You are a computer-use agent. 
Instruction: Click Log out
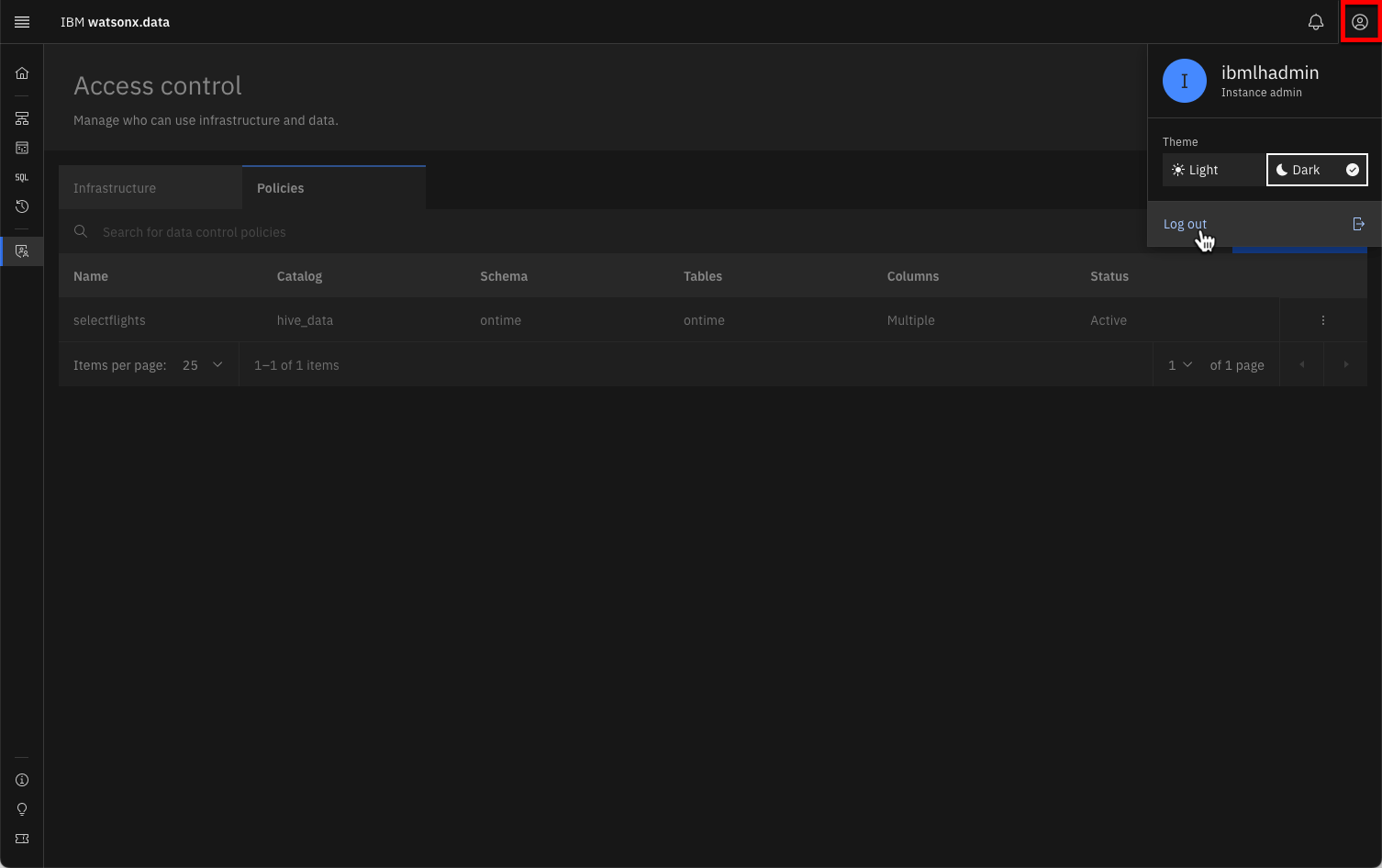click(1265, 224)
